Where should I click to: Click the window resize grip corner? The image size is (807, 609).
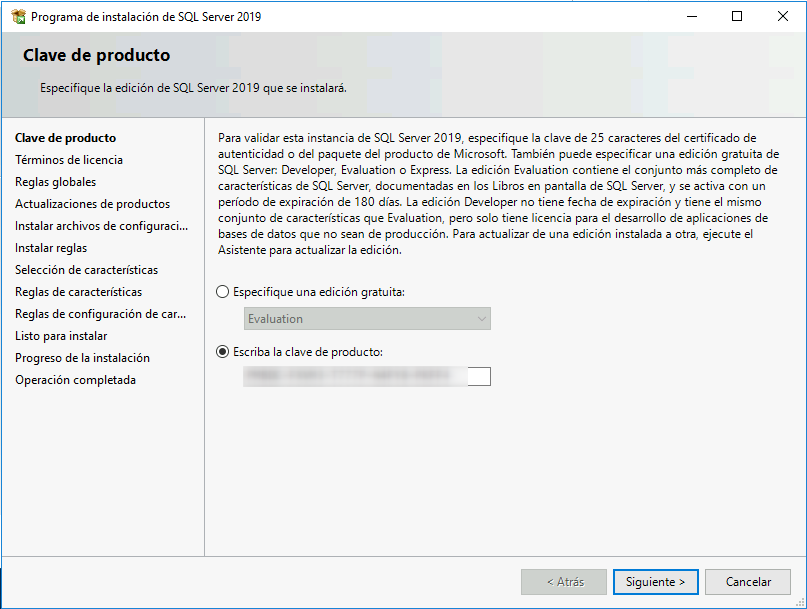click(x=800, y=602)
